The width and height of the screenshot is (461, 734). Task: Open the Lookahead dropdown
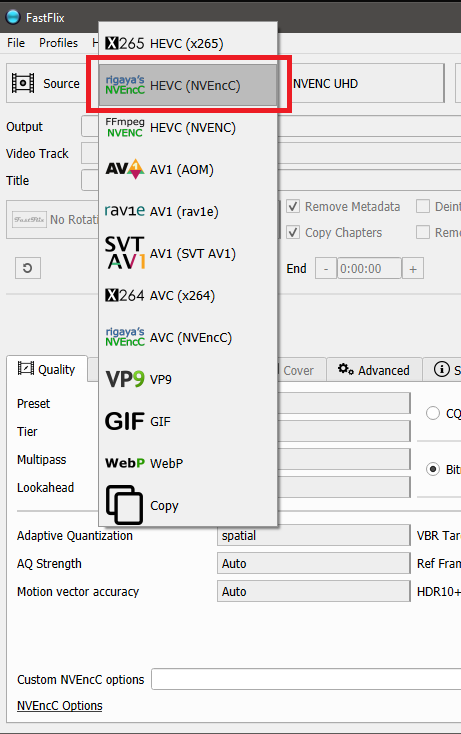coord(344,487)
